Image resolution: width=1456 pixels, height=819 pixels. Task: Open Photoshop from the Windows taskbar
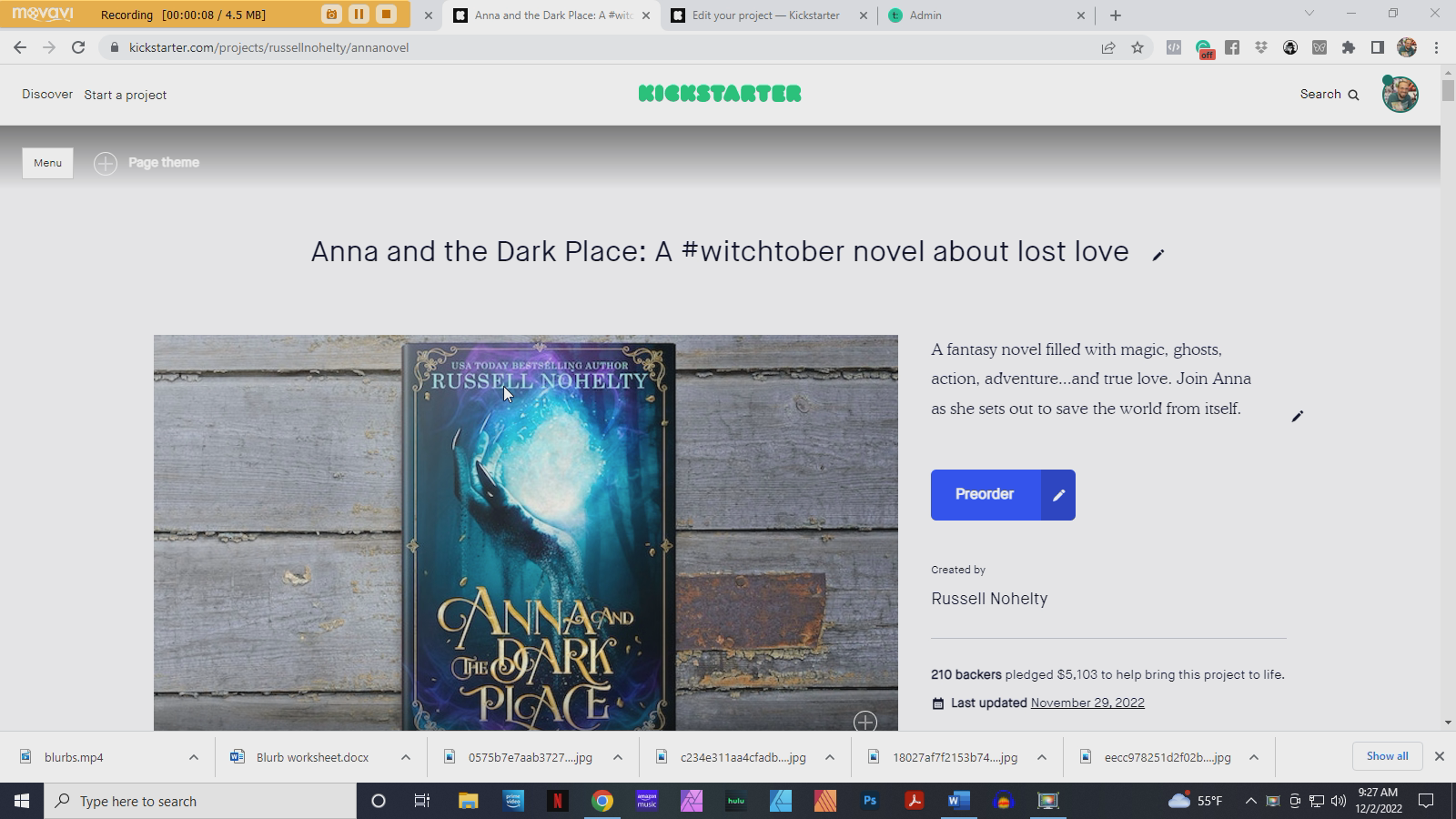pos(870,801)
